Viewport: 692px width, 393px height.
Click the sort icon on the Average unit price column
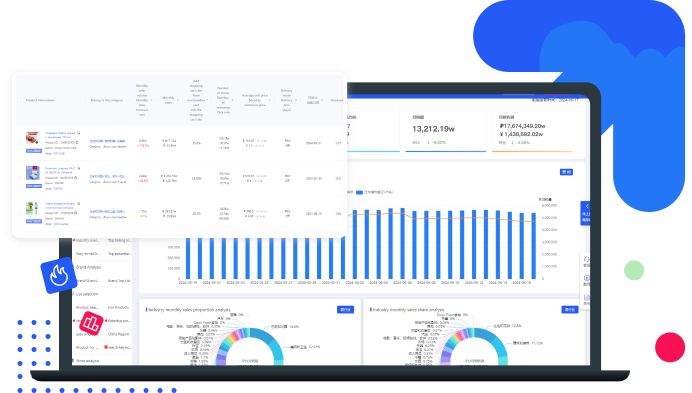270,100
